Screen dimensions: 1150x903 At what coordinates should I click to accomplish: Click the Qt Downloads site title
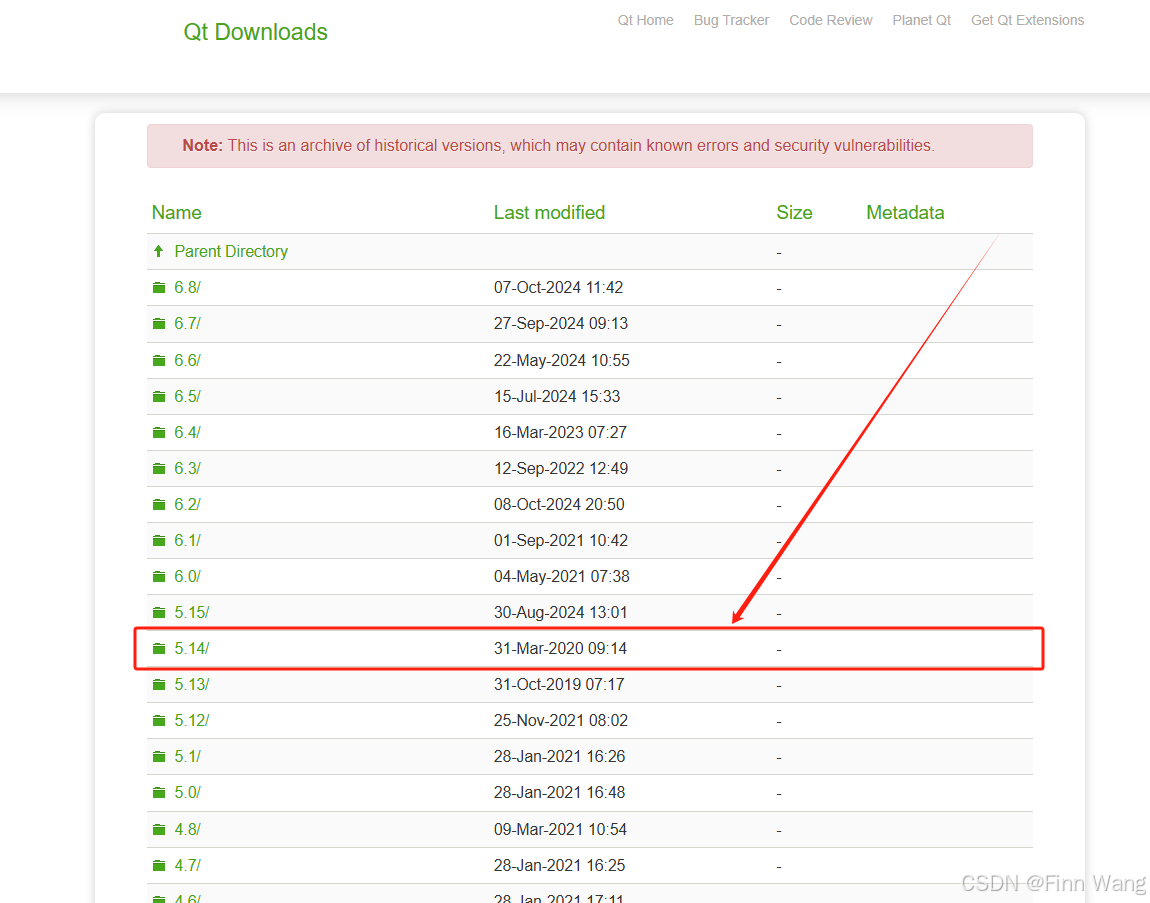click(255, 32)
